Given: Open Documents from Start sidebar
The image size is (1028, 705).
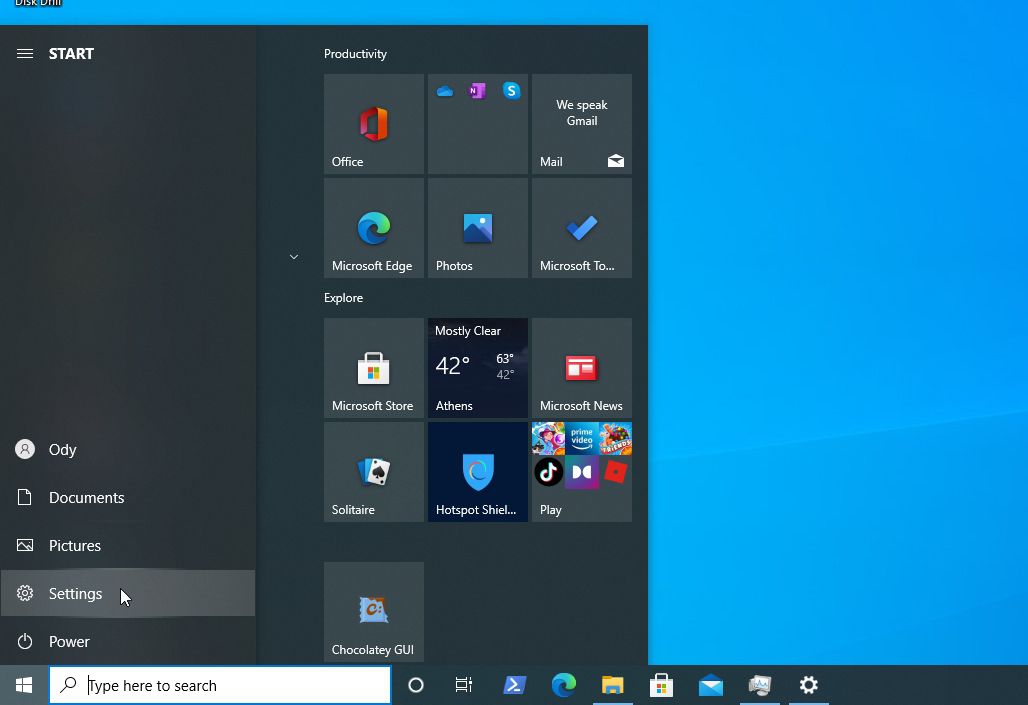Looking at the screenshot, I should 128,498.
